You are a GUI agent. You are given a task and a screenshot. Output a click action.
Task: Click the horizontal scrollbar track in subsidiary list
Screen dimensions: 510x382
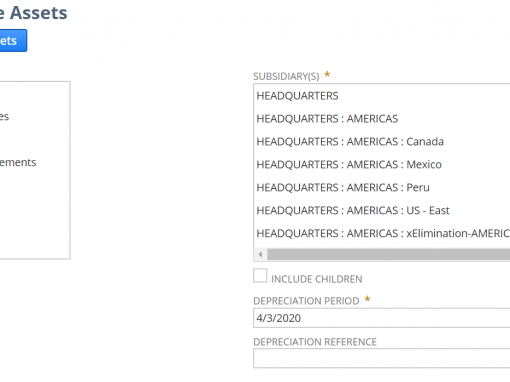[x=388, y=255]
